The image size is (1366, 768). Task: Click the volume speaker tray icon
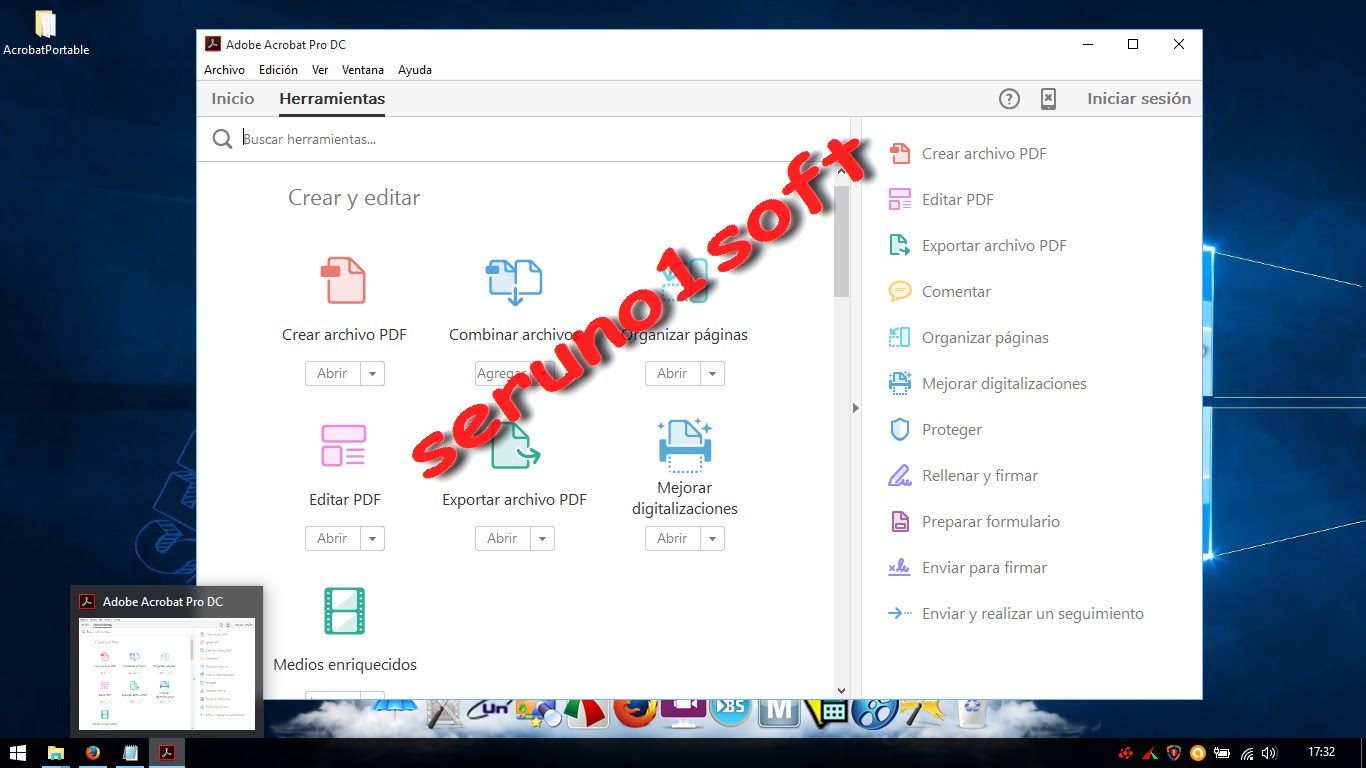click(x=1270, y=753)
